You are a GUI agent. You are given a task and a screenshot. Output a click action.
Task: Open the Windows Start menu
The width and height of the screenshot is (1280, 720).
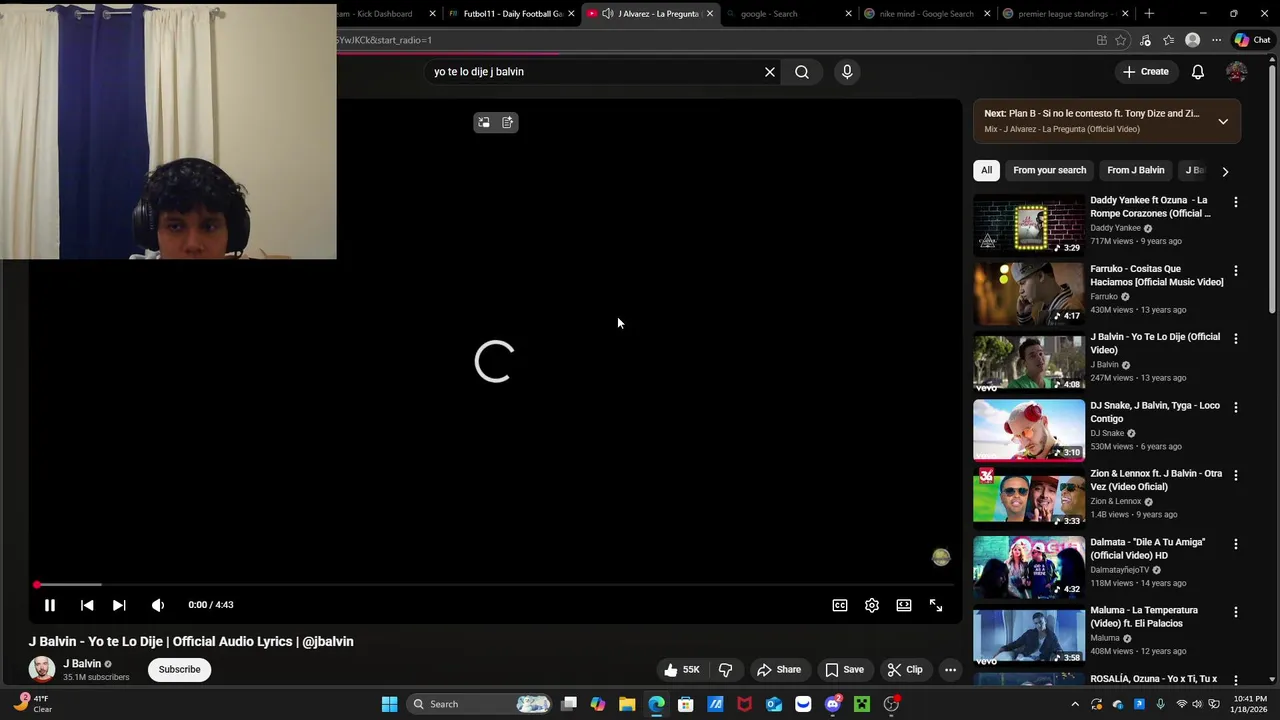point(389,704)
